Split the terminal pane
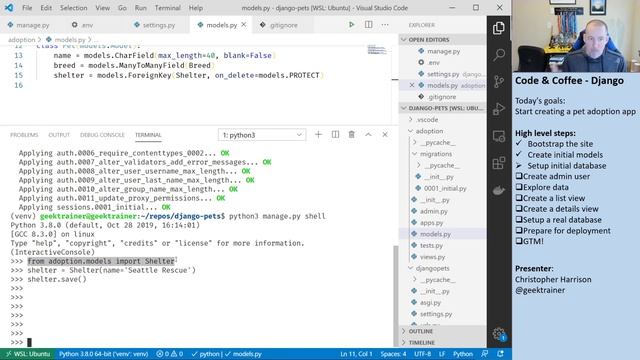 [335, 135]
